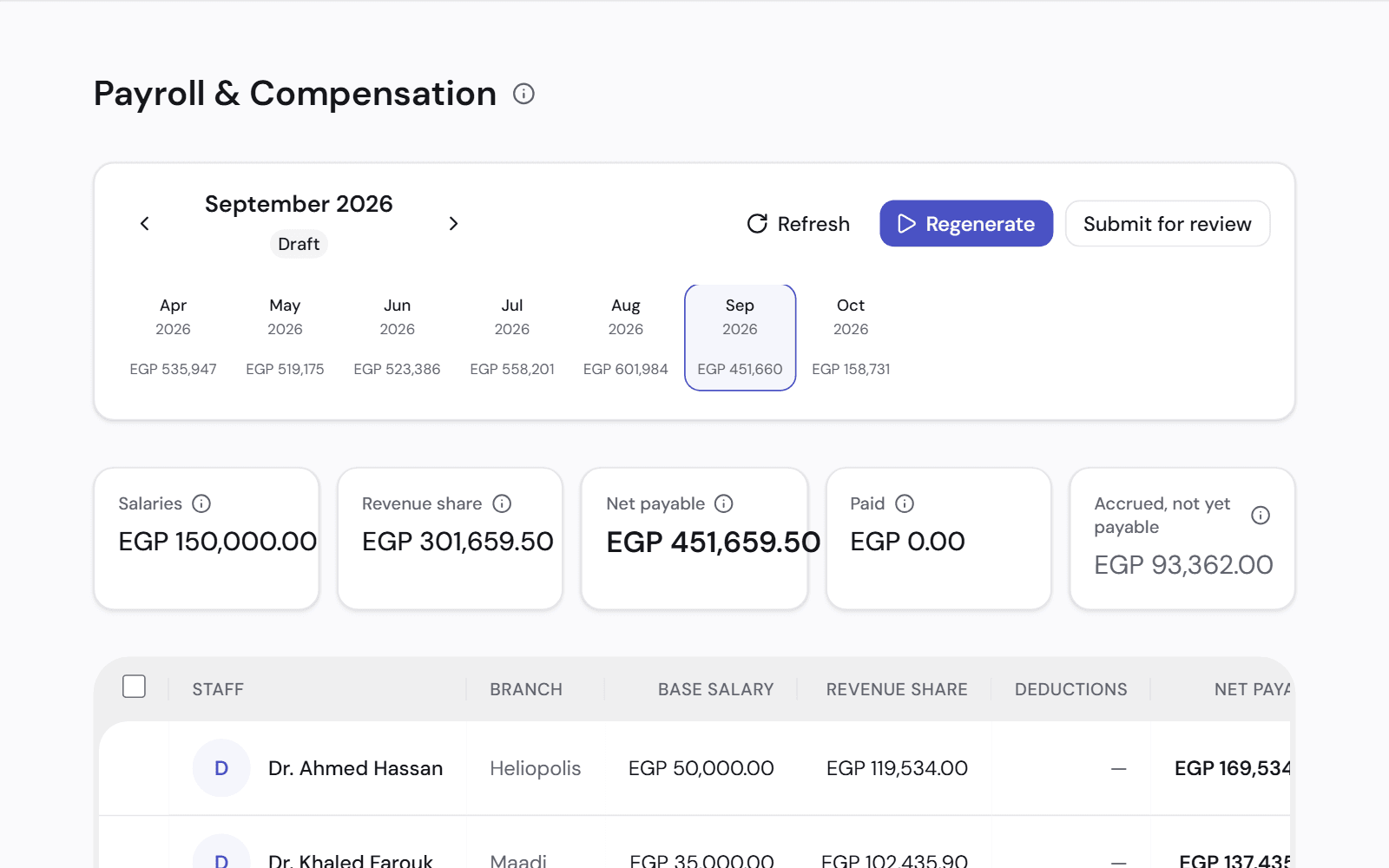Select the Aug 2026 period

(x=626, y=338)
